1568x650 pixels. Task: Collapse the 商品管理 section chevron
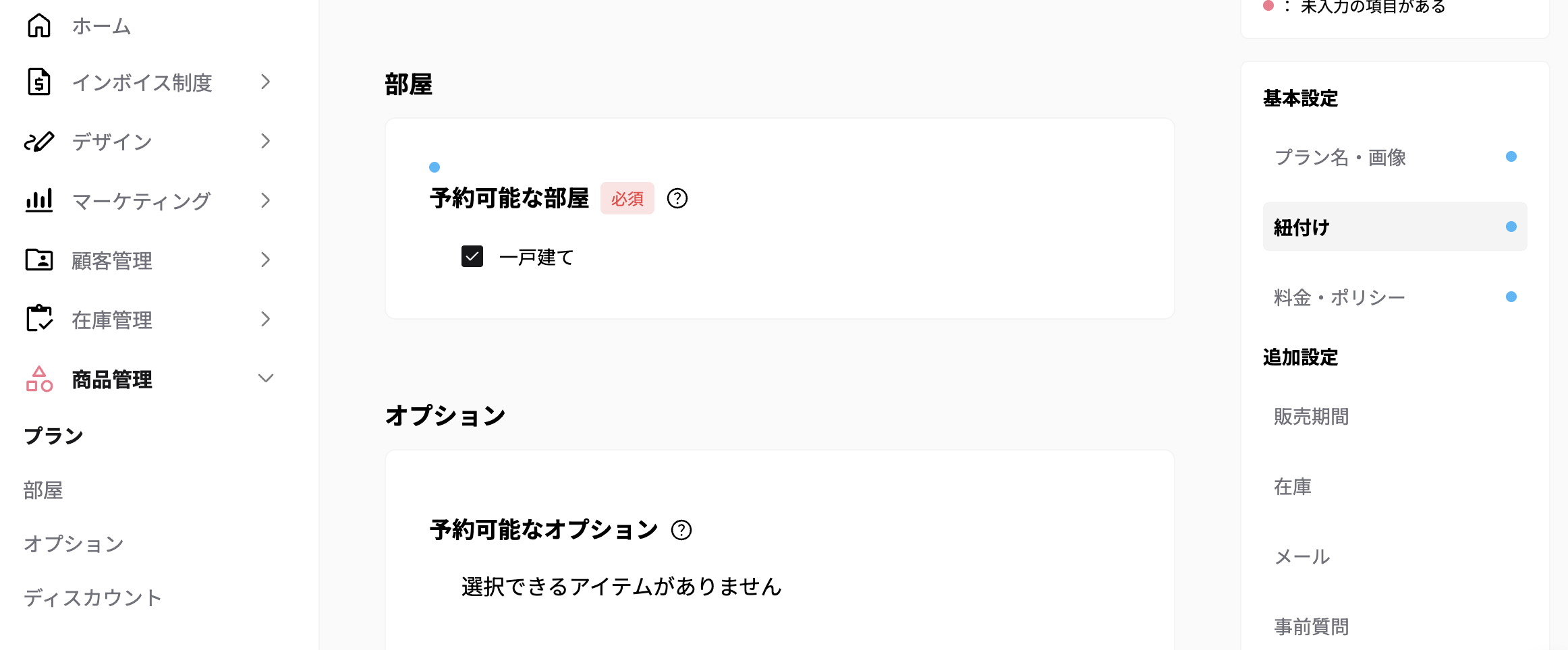[x=266, y=379]
